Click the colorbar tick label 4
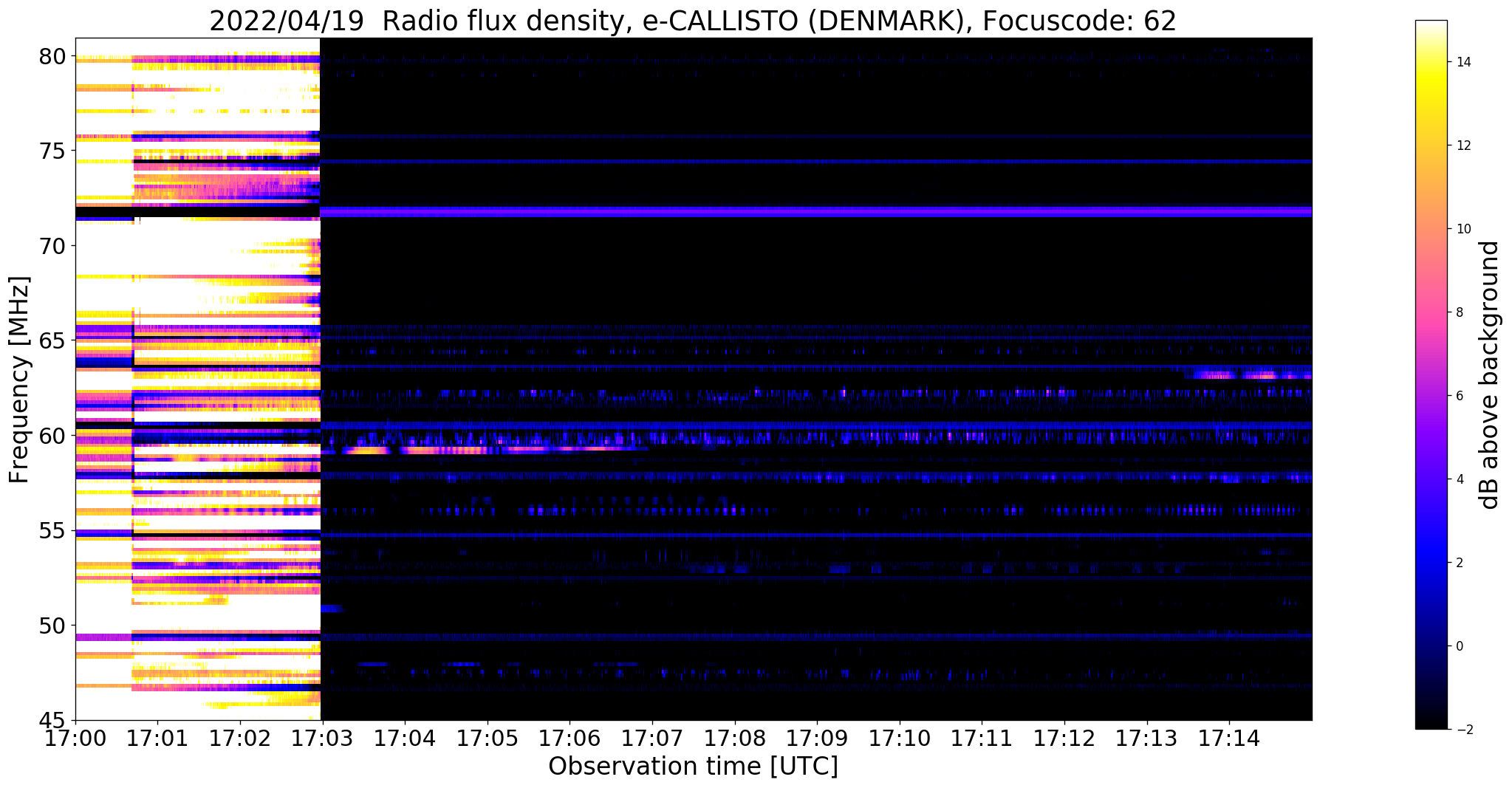Viewport: 1512px width, 788px height. [x=1460, y=479]
